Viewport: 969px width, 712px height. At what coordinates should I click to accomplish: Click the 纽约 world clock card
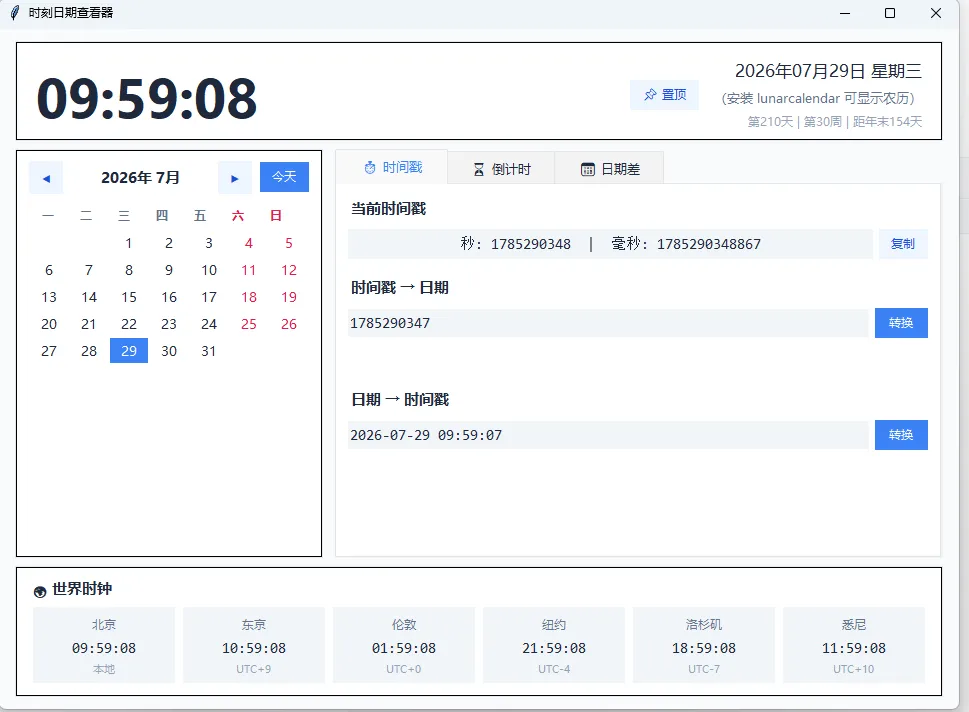pos(554,645)
